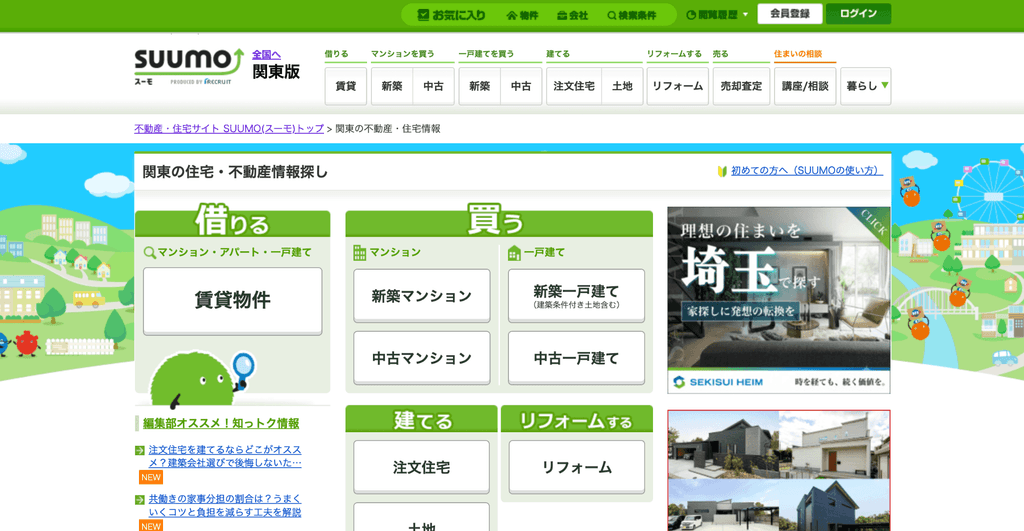Open the Sekisui Heim 埼玉 banner ad
Viewport: 1024px width, 531px height.
(x=778, y=300)
